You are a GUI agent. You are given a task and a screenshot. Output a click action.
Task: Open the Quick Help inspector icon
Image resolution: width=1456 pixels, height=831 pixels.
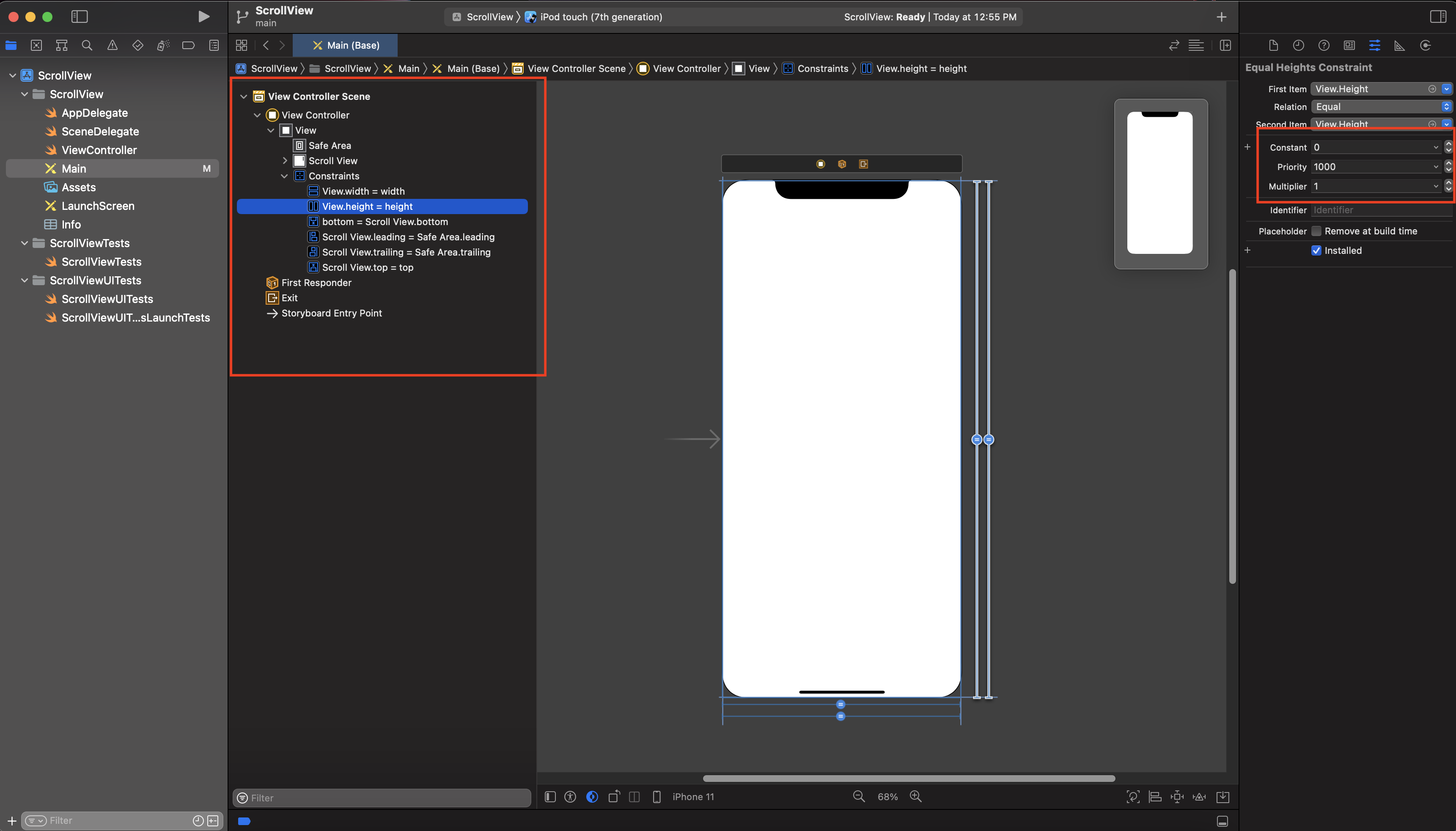1324,46
